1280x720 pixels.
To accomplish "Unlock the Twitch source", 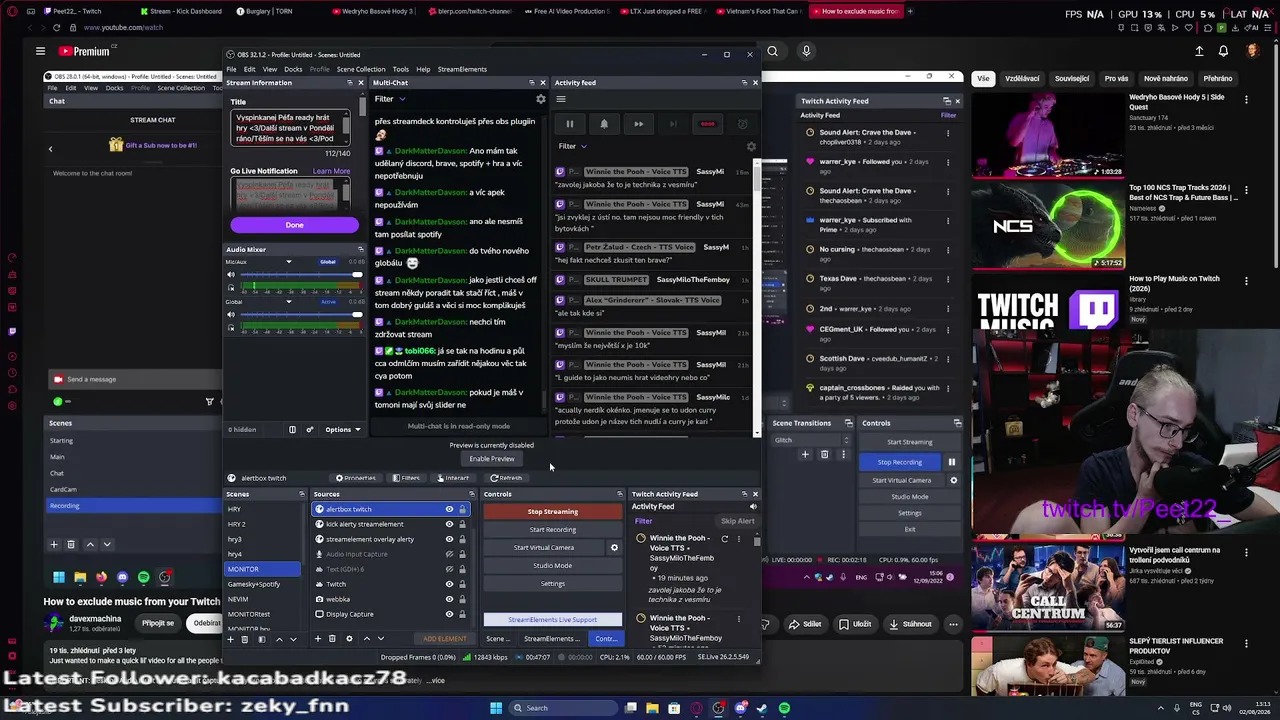I will pos(462,584).
